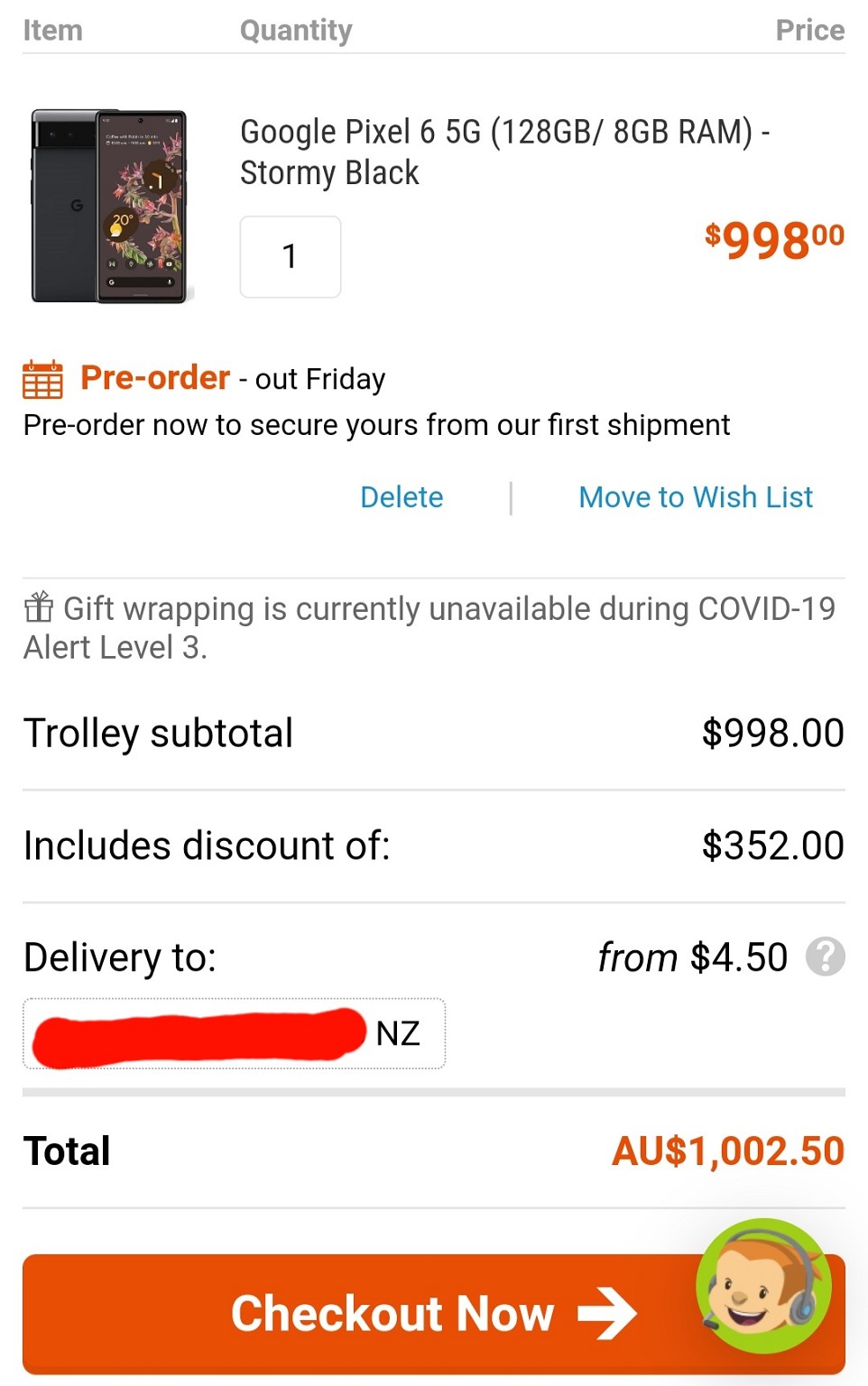868x1386 pixels.
Task: Click the from $4.50 delivery cost
Action: click(x=693, y=957)
